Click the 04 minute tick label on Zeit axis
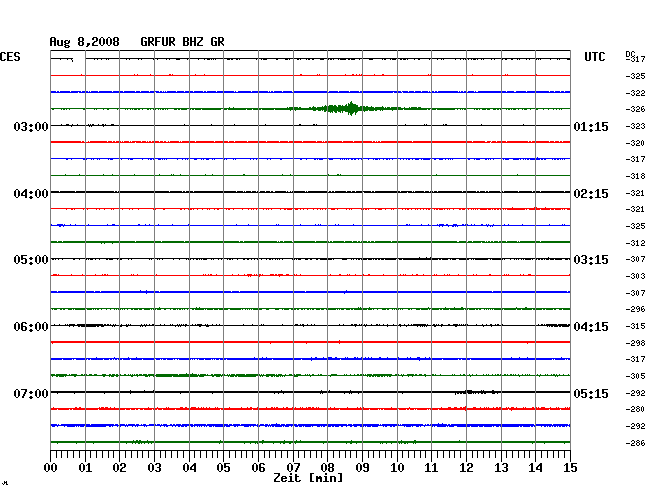This screenshot has height=494, width=650. [189, 468]
